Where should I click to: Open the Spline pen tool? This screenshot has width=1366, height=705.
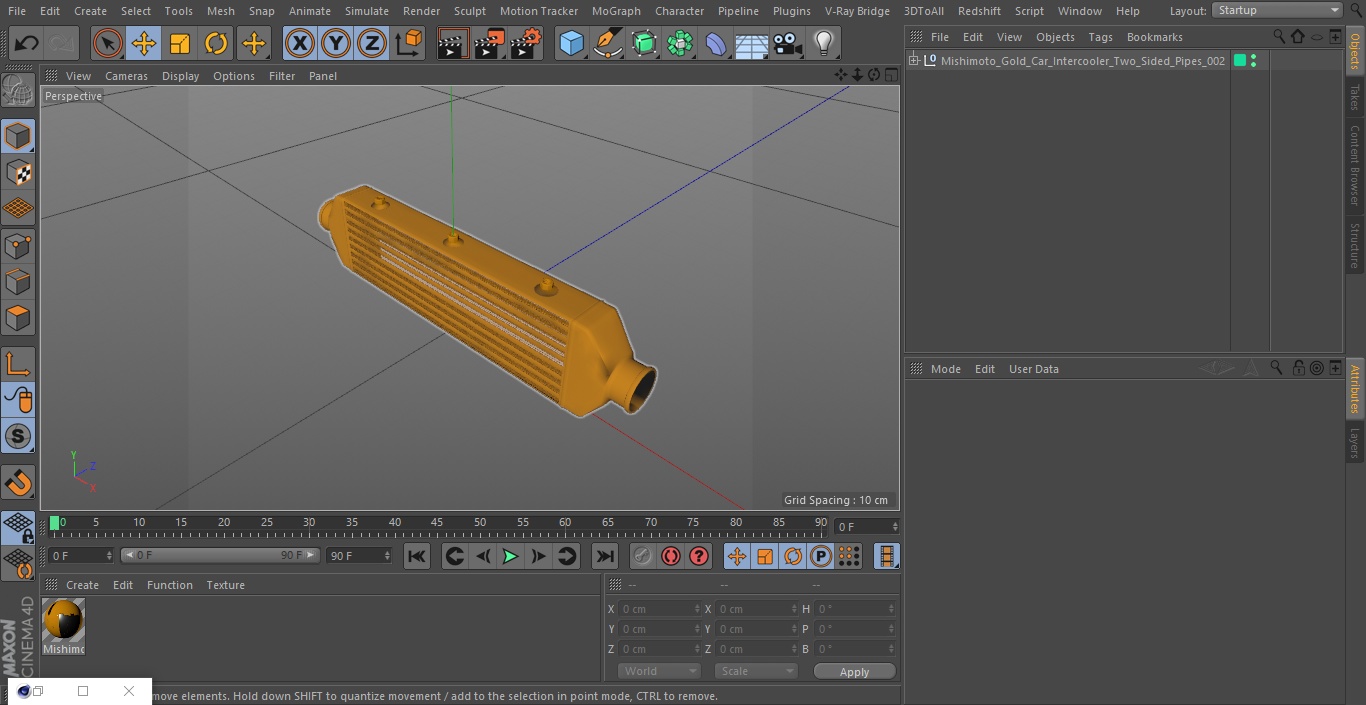point(607,43)
